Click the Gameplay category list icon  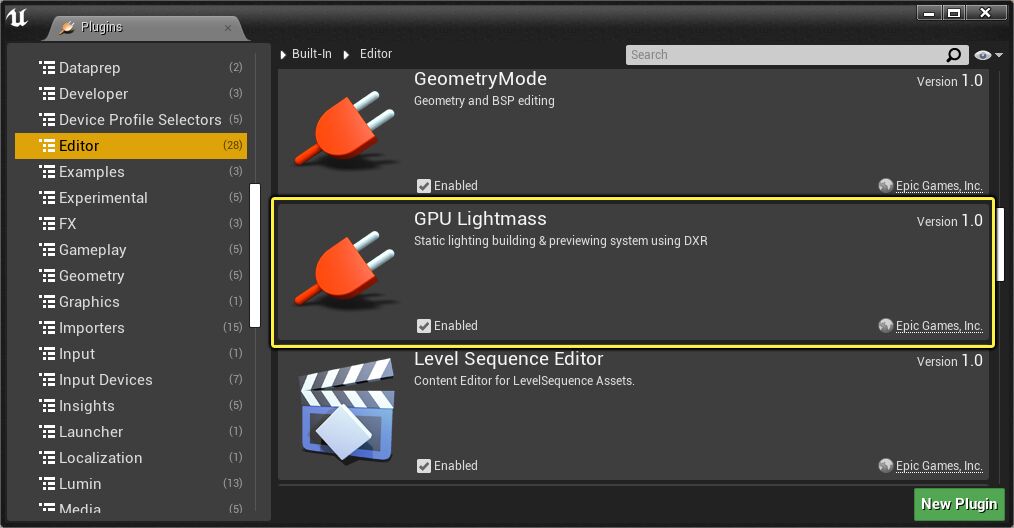[46, 250]
